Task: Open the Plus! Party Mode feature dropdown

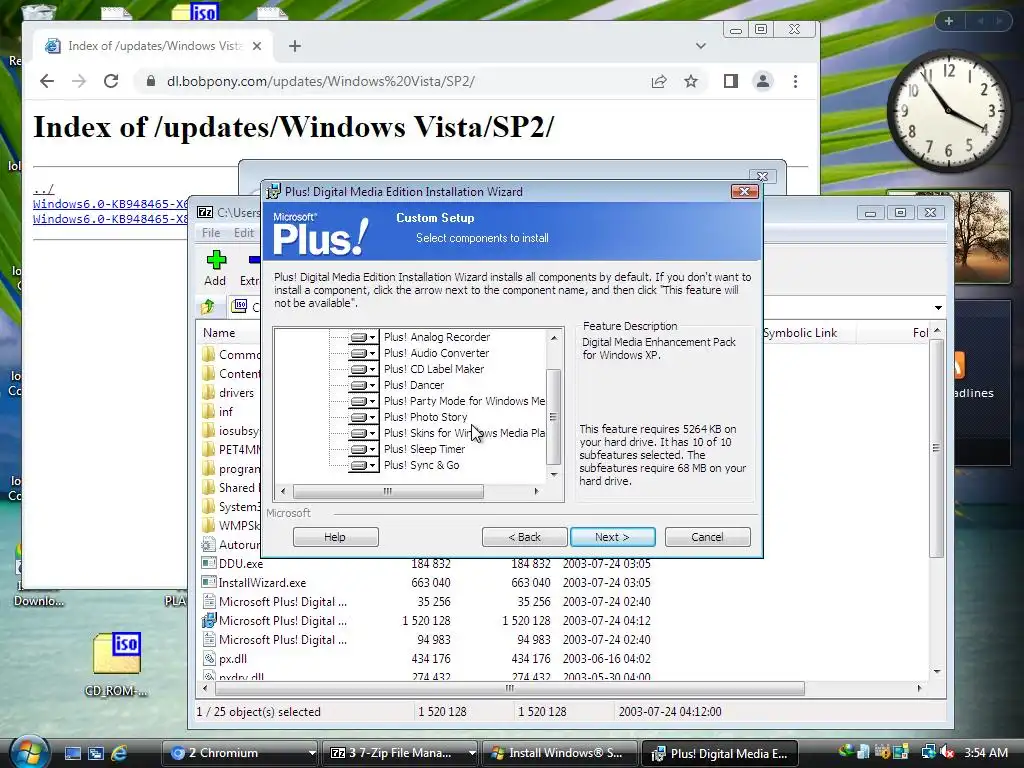Action: point(364,402)
